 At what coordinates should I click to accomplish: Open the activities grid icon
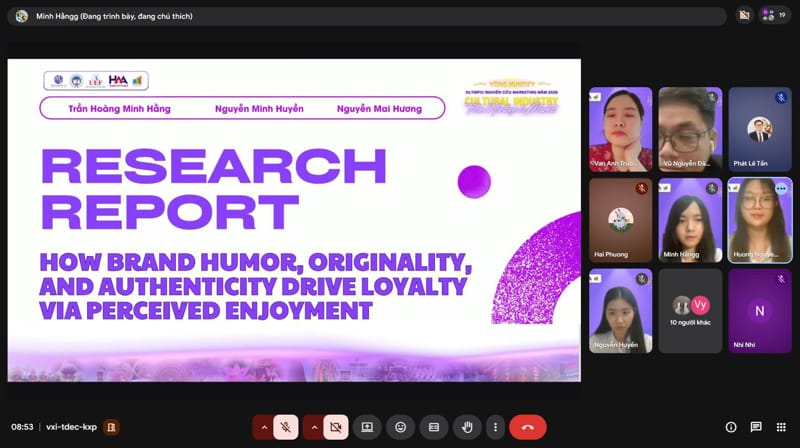(x=781, y=427)
